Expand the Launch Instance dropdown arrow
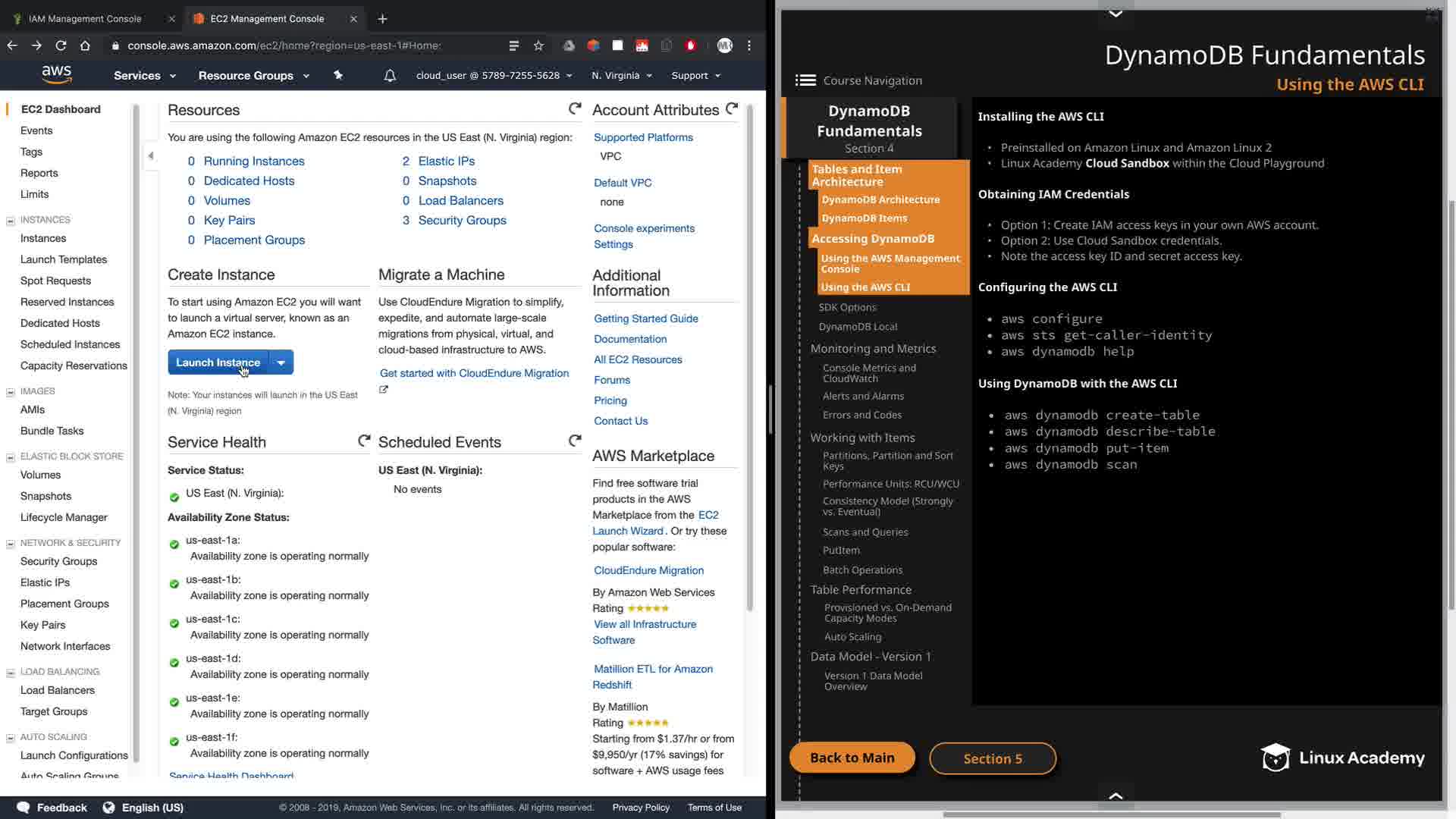Viewport: 1456px width, 819px height. 281,362
